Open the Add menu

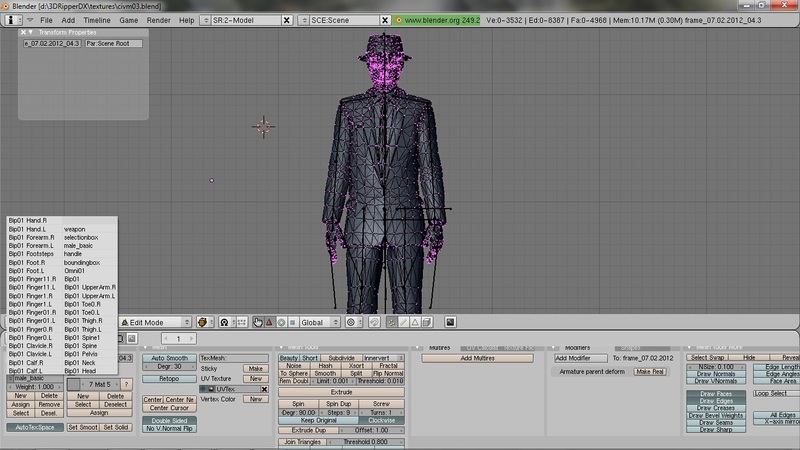68,20
